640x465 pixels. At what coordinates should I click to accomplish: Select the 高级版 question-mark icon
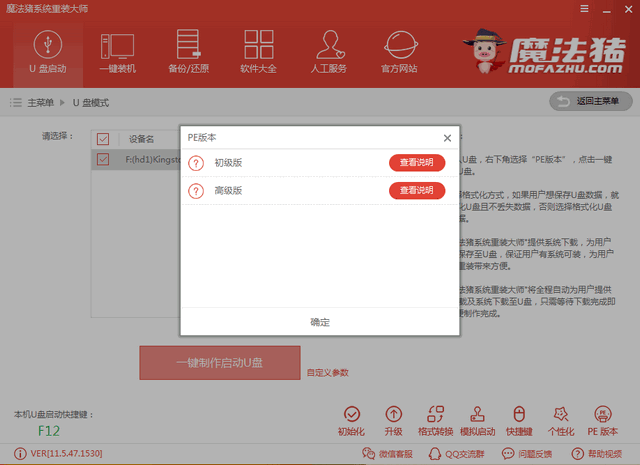196,191
